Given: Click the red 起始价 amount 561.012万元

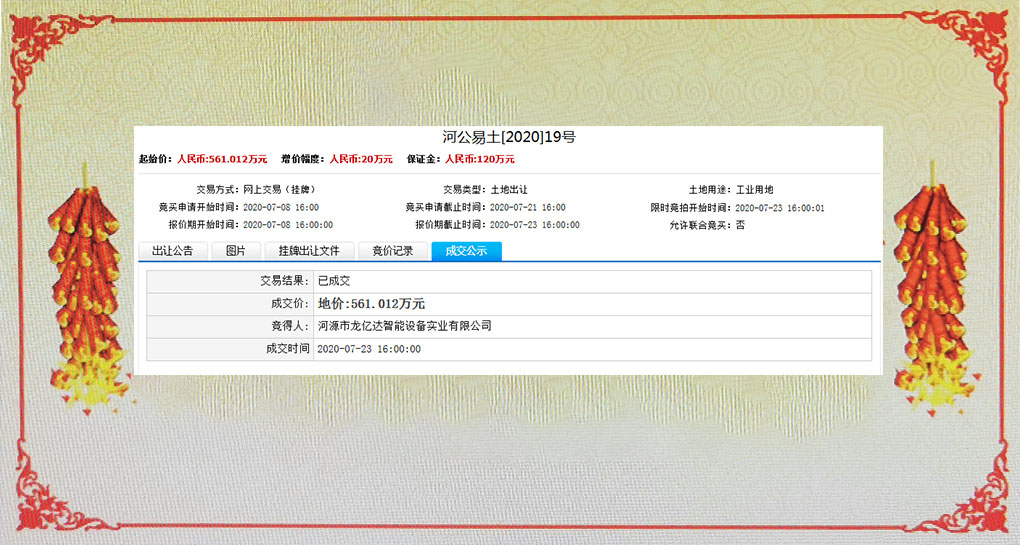Looking at the screenshot, I should (x=222, y=159).
